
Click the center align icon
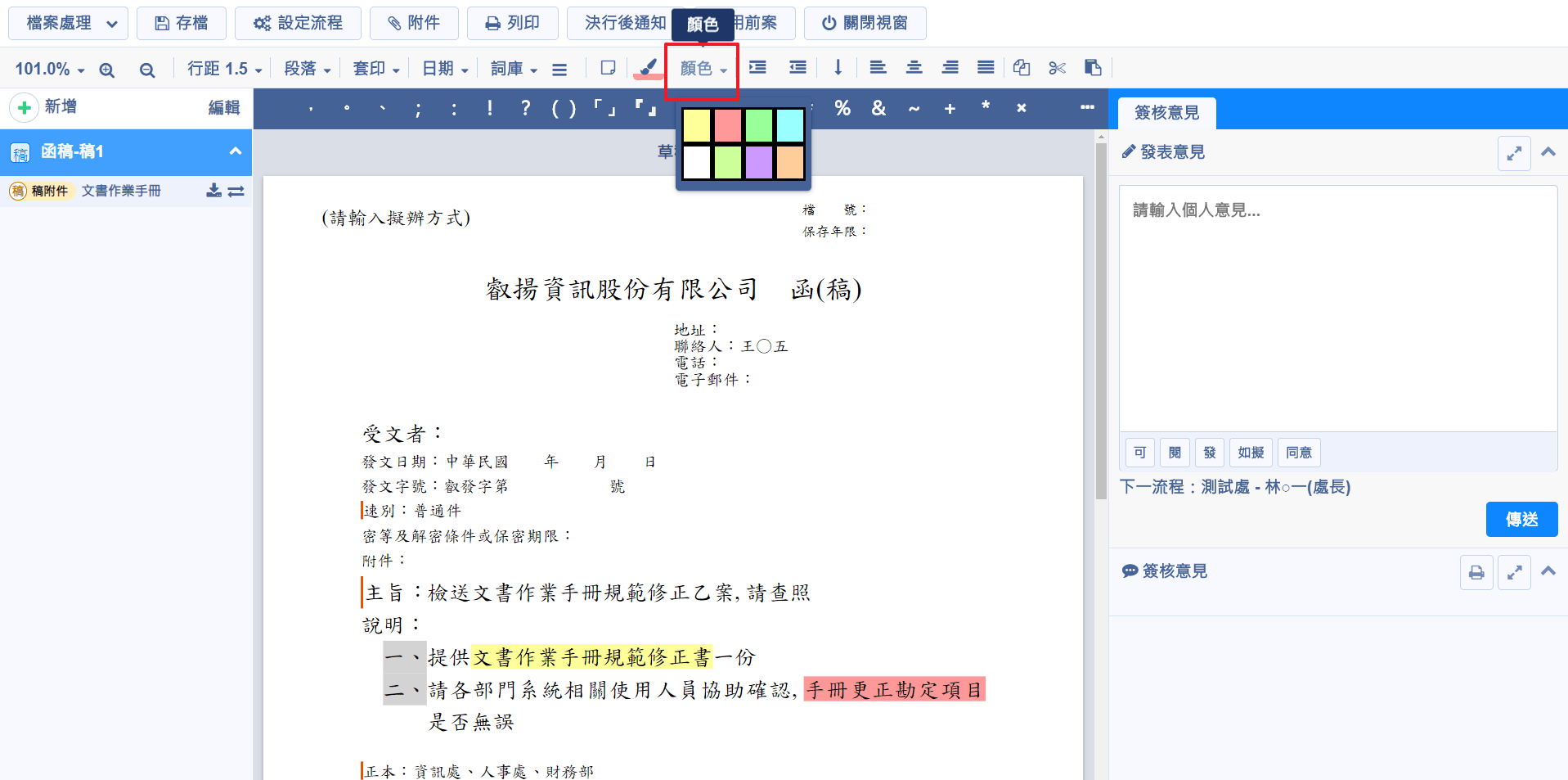click(914, 68)
